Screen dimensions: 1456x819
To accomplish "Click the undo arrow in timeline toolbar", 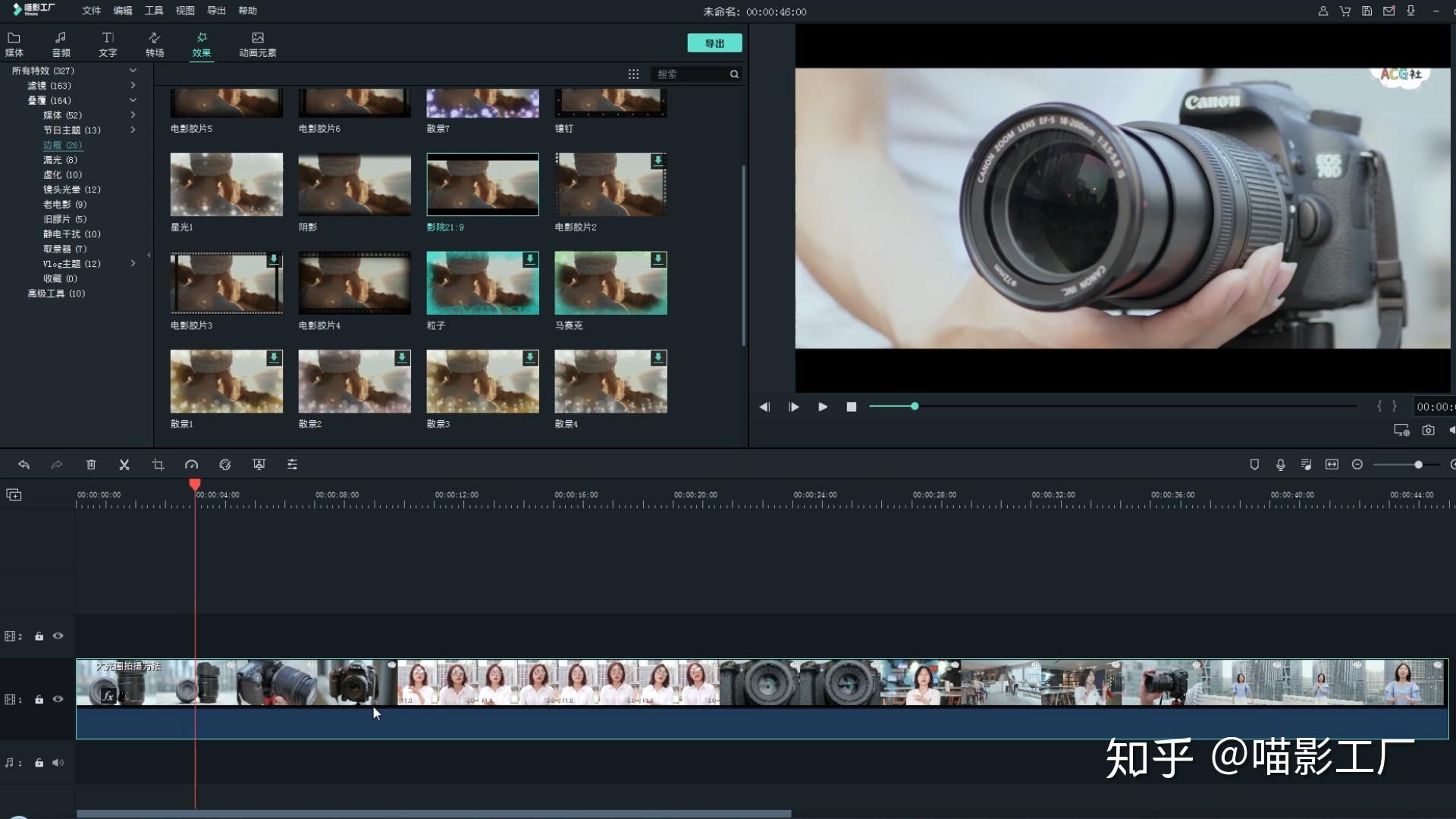I will [x=24, y=464].
